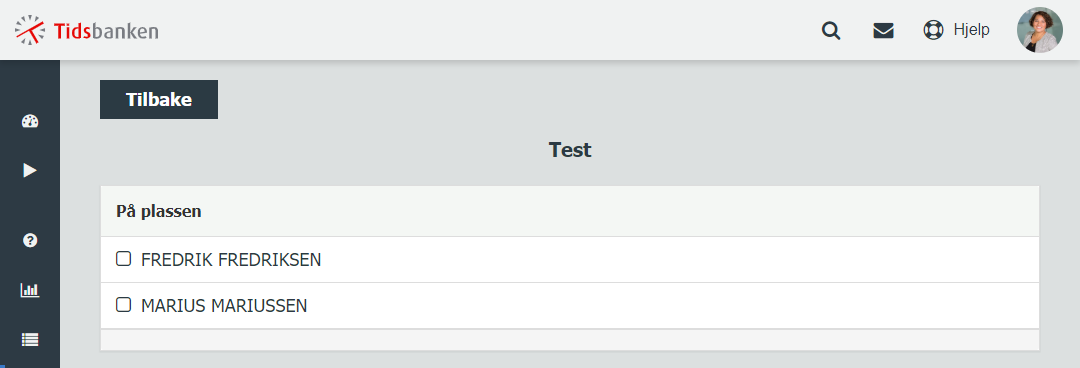Click the Tidsbanken clock emblem
This screenshot has height=368, width=1080.
pos(30,30)
